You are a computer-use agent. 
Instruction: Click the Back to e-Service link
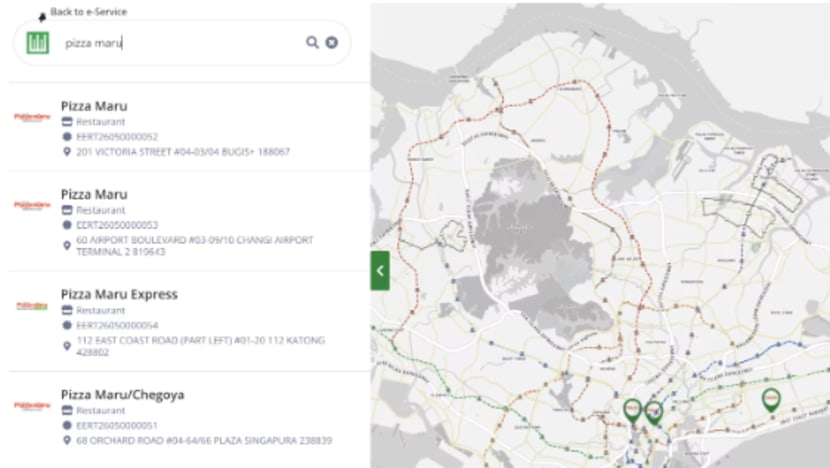88,12
